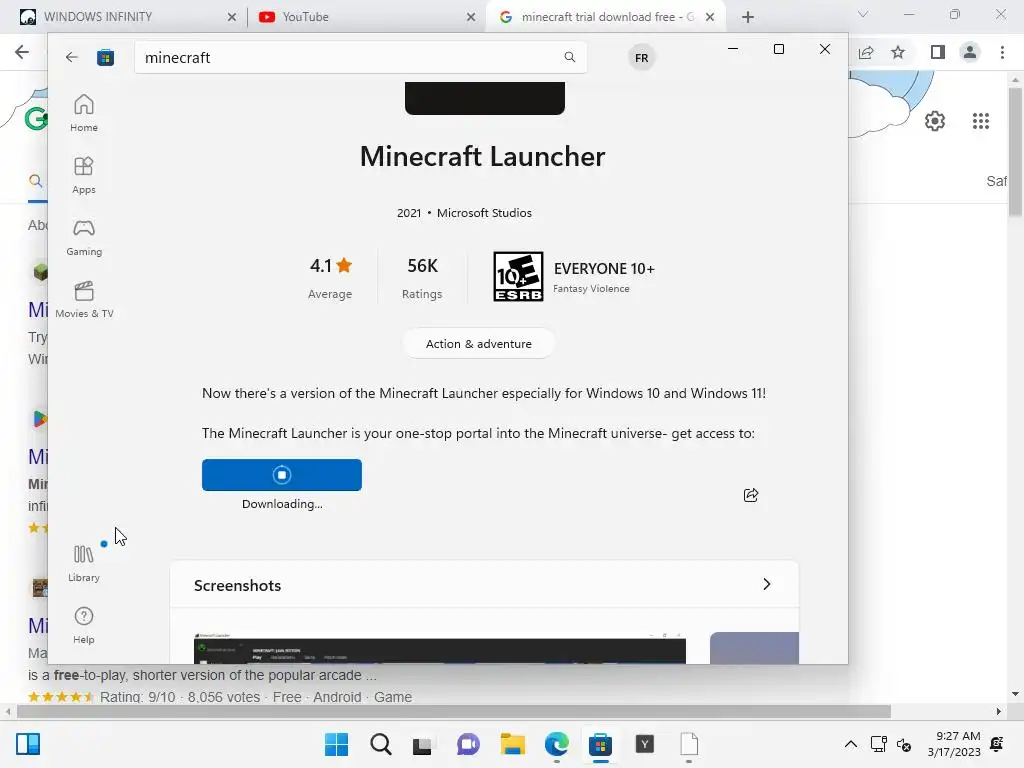Open the second screenshot thumbnail
Image resolution: width=1024 pixels, height=768 pixels.
tap(754, 648)
